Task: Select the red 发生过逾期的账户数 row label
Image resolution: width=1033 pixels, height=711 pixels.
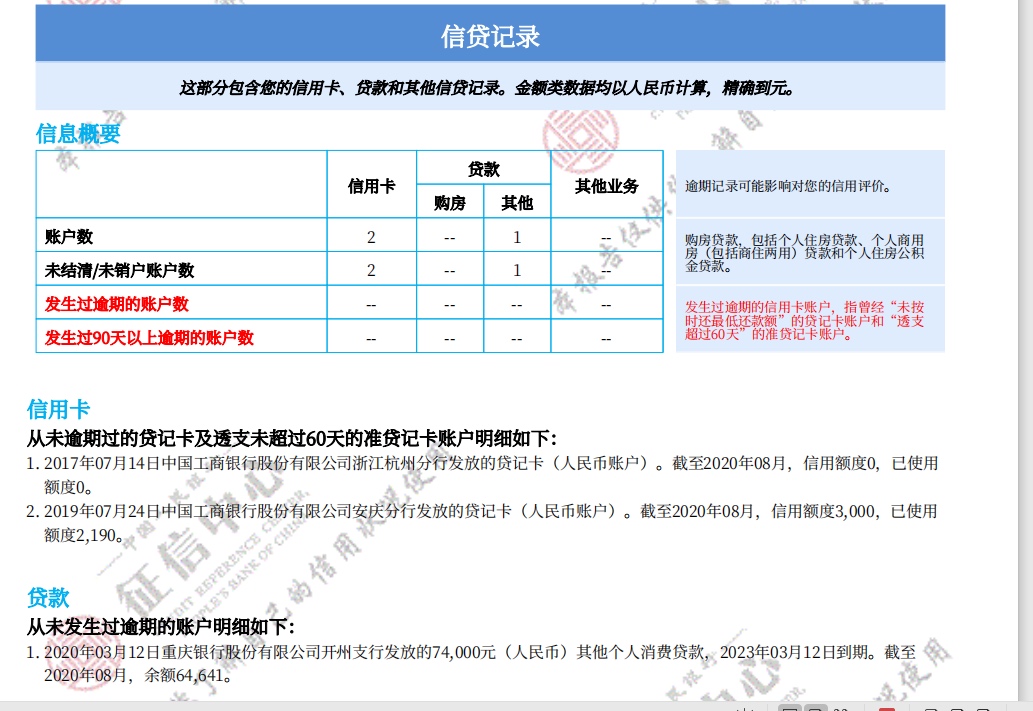Action: (x=117, y=304)
